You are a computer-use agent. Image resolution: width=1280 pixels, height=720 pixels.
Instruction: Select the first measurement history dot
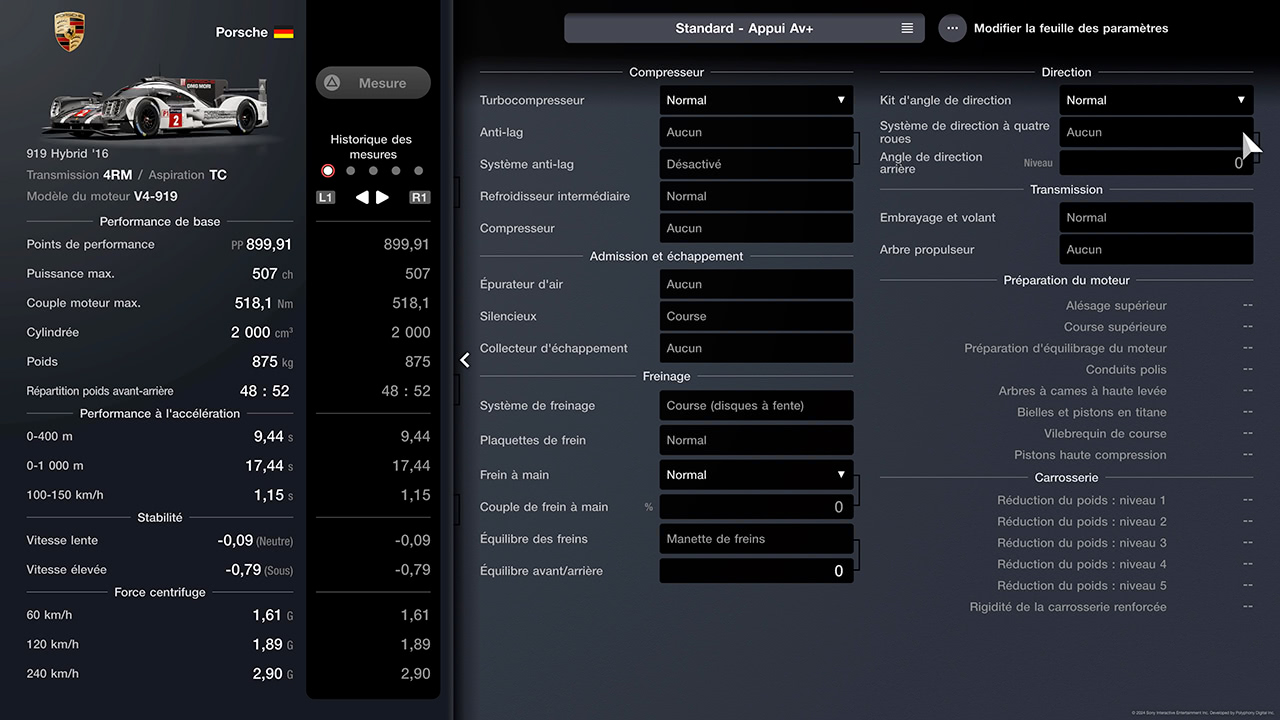[328, 171]
